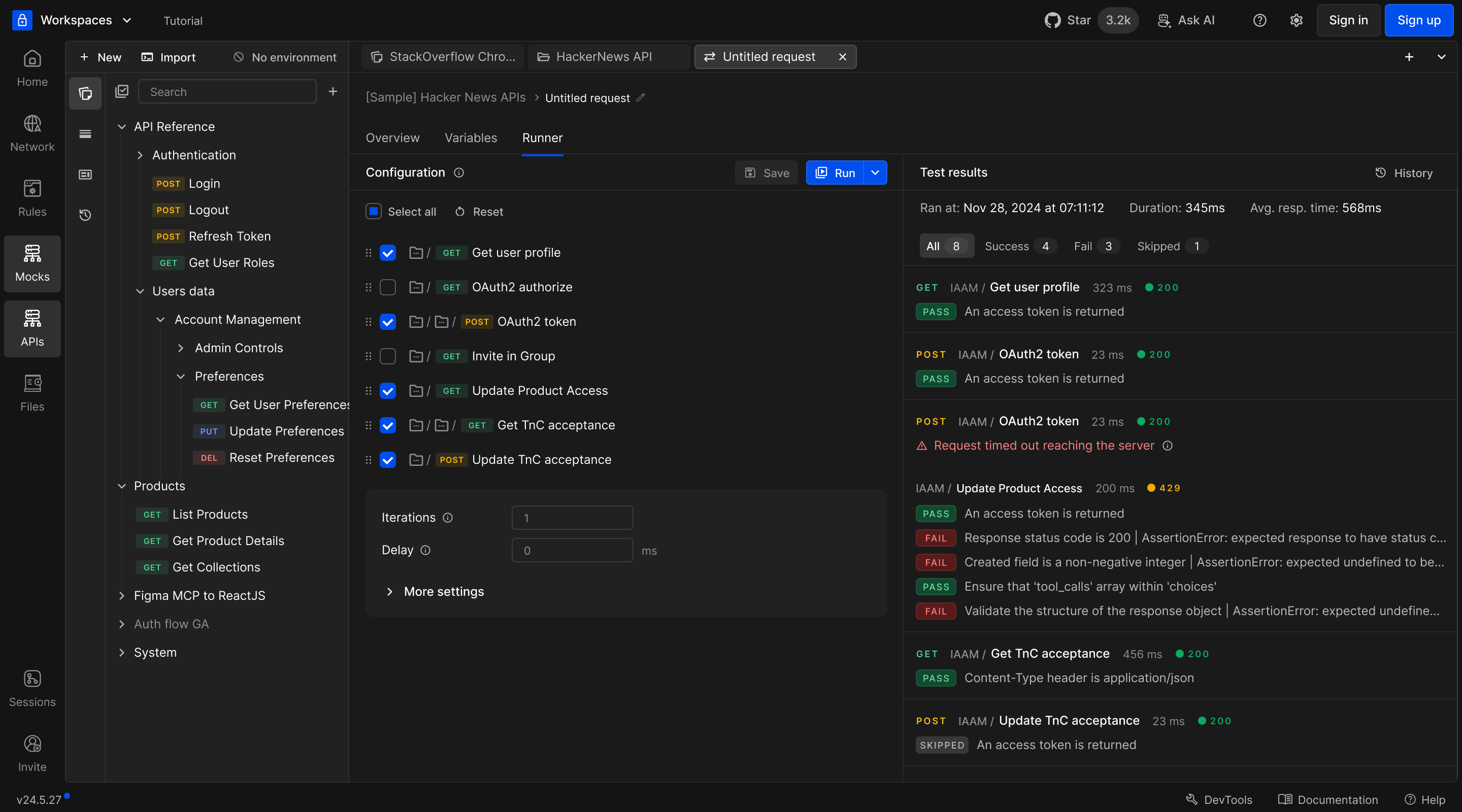This screenshot has width=1462, height=812.
Task: Click the GitHub Star icon
Action: pyautogui.click(x=1052, y=20)
